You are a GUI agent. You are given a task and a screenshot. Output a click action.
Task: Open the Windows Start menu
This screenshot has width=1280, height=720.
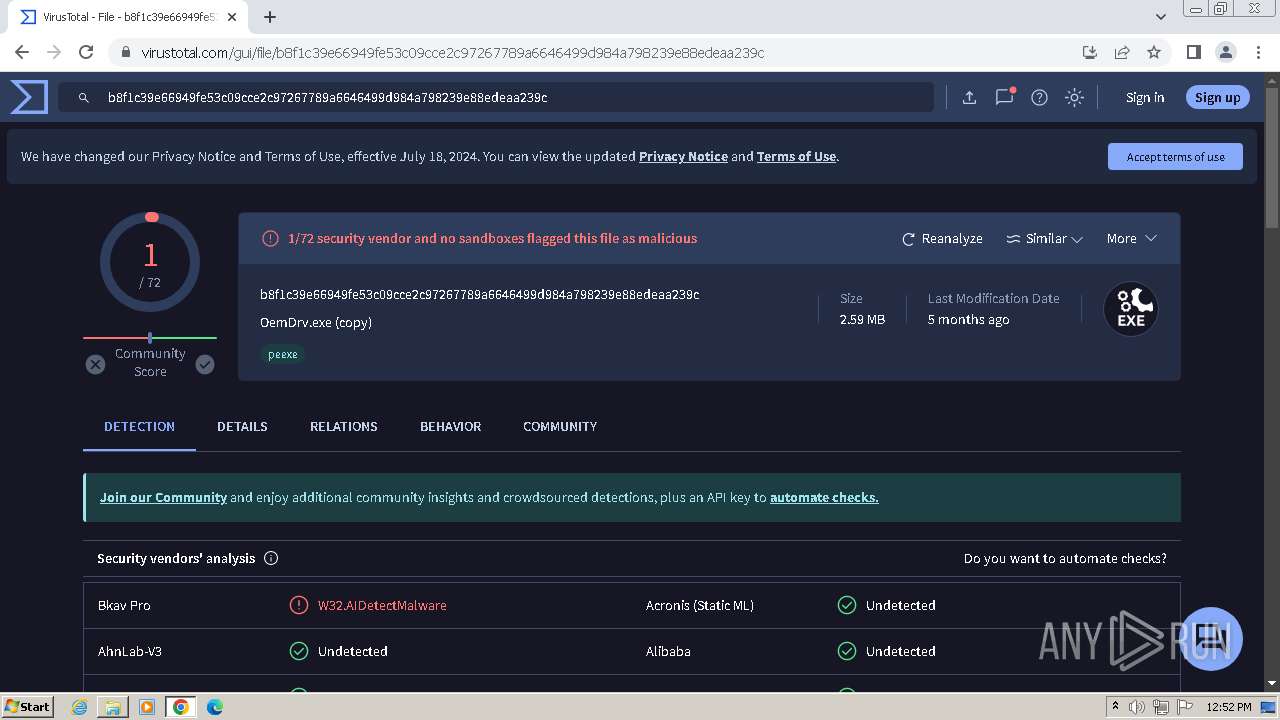pyautogui.click(x=28, y=707)
